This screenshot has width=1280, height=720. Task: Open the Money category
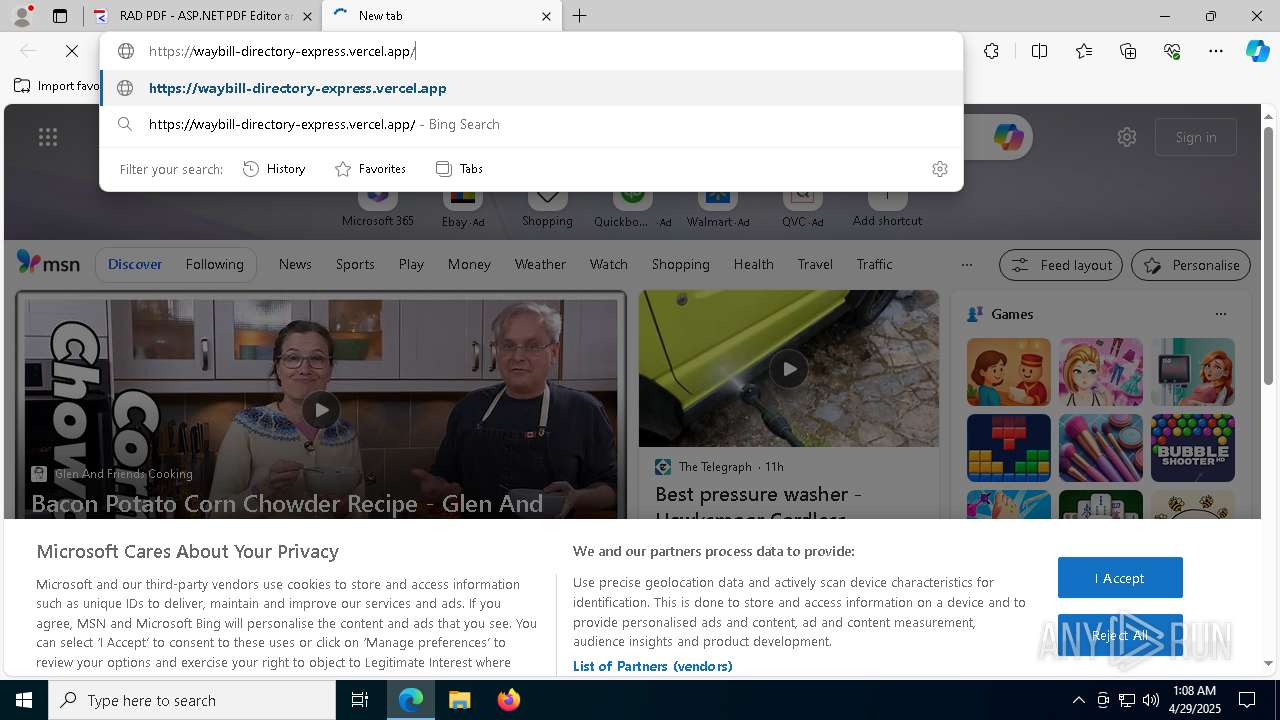coord(469,264)
